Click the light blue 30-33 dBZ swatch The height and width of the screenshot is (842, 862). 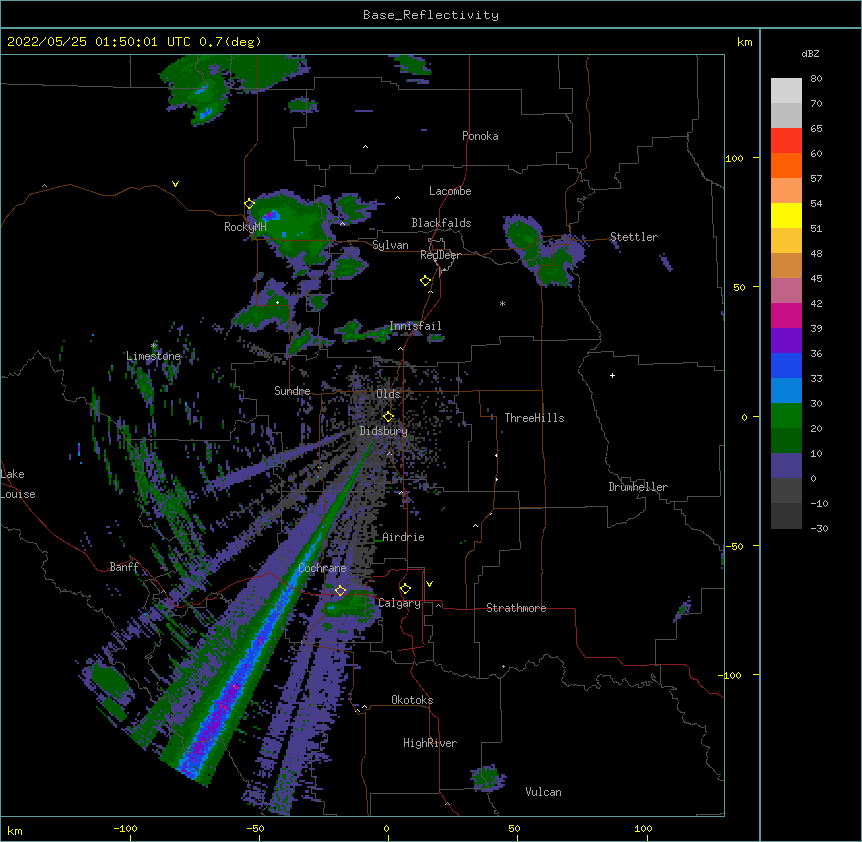[786, 391]
